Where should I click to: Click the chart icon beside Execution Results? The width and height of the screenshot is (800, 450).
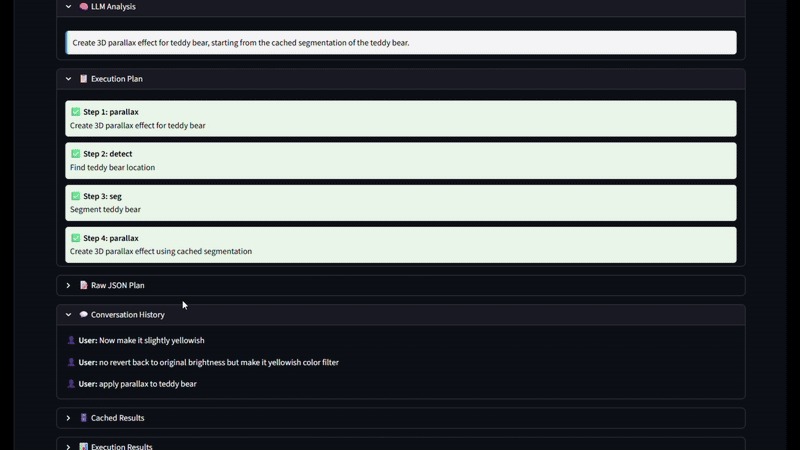point(84,446)
